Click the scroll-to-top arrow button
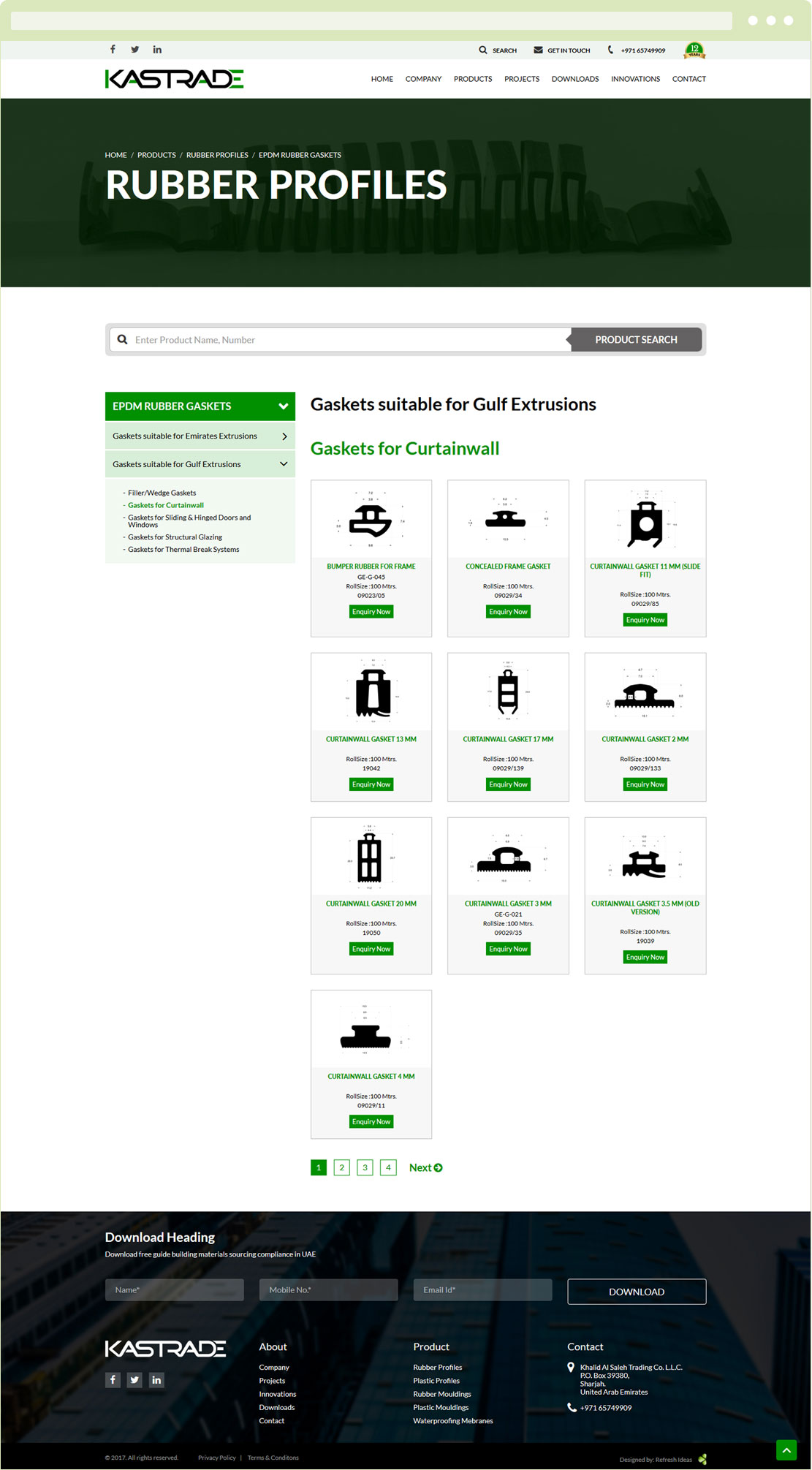812x1470 pixels. click(x=786, y=1450)
